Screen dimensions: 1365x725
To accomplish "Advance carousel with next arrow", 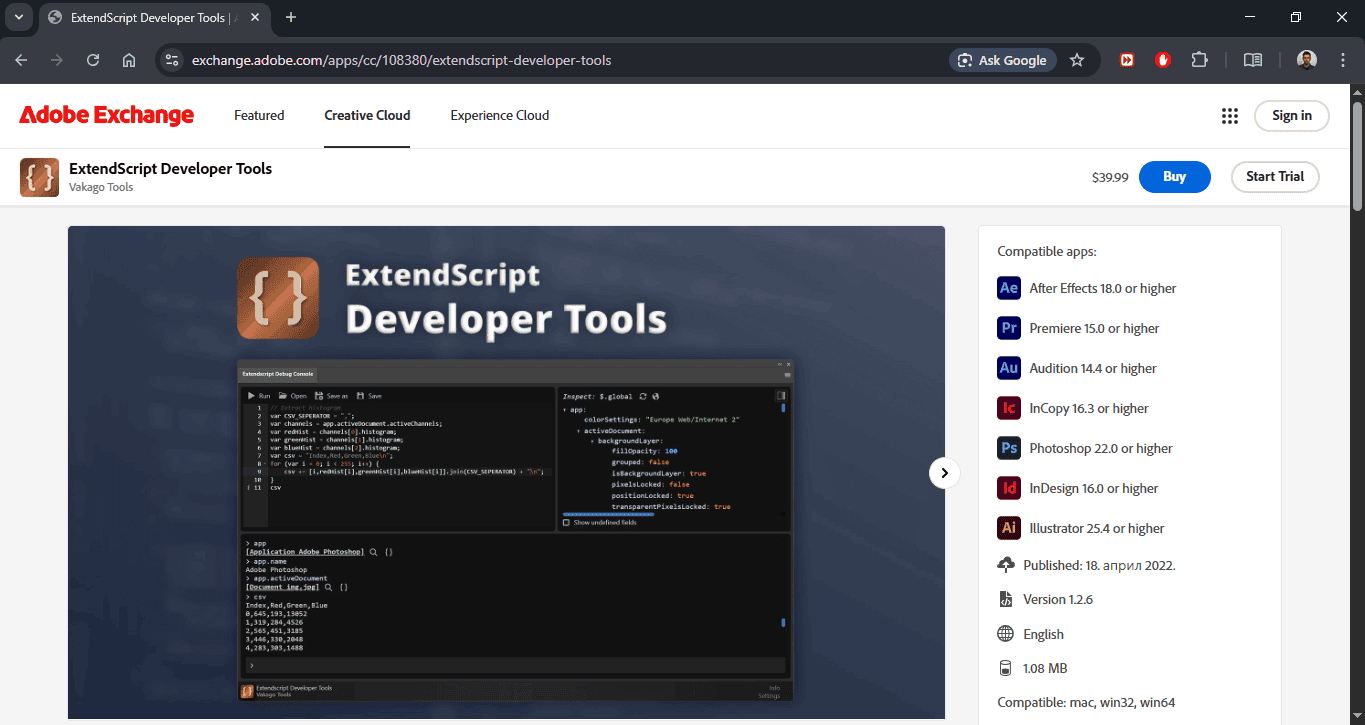I will (944, 473).
